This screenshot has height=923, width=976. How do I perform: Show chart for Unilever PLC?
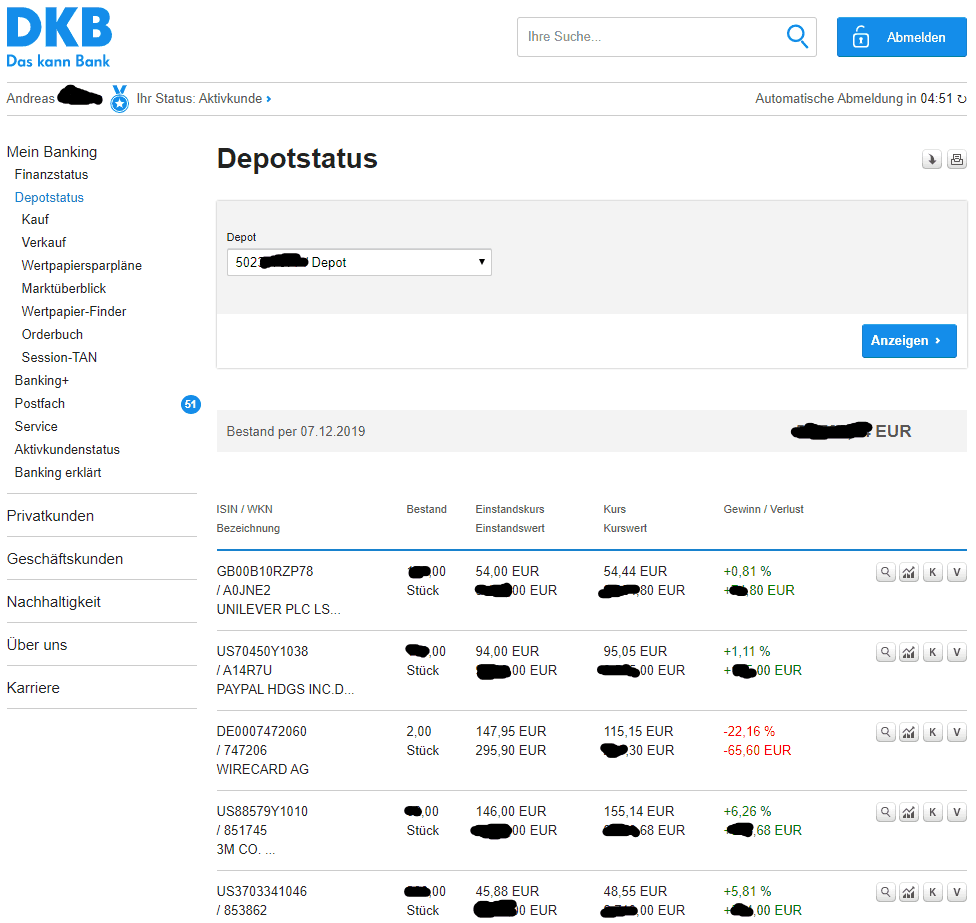tap(909, 572)
